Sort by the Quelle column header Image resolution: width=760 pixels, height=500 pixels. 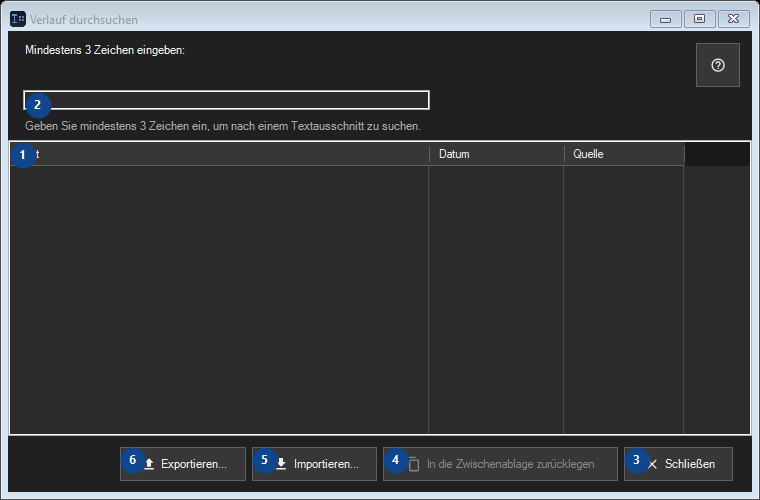(x=624, y=154)
